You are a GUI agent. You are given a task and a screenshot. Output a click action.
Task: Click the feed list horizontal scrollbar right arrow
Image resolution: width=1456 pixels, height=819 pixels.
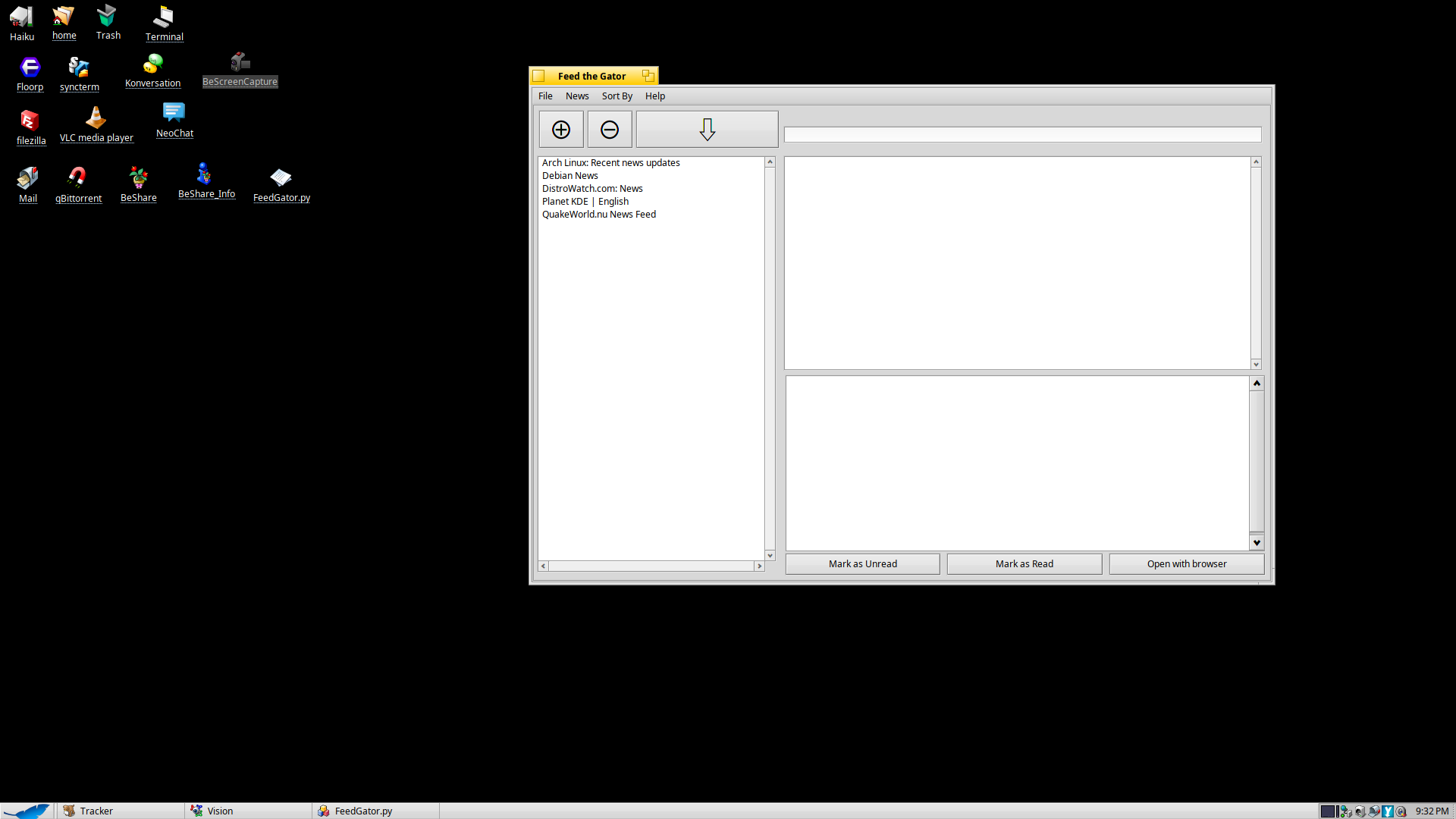point(759,566)
